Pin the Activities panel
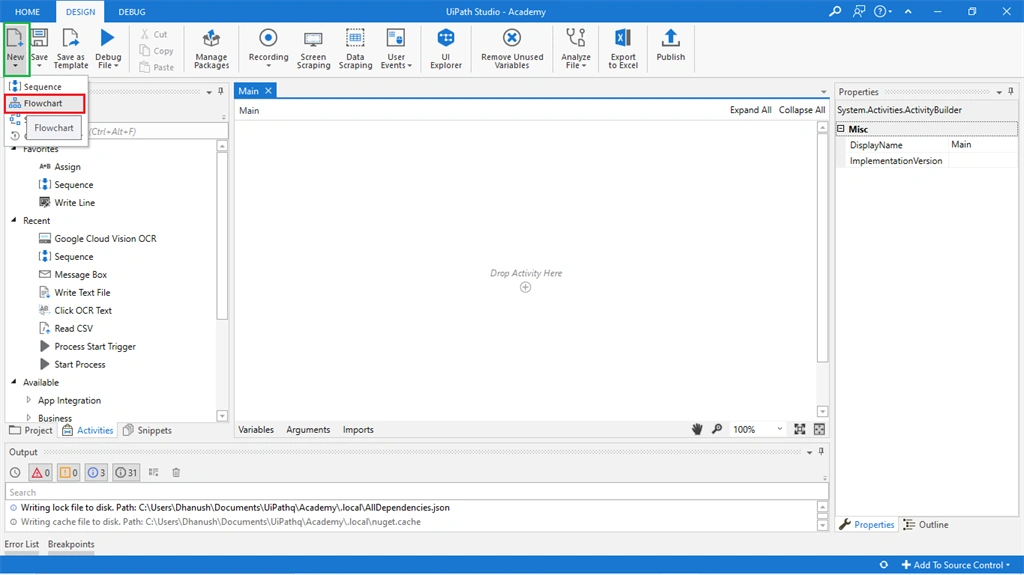 (x=221, y=91)
